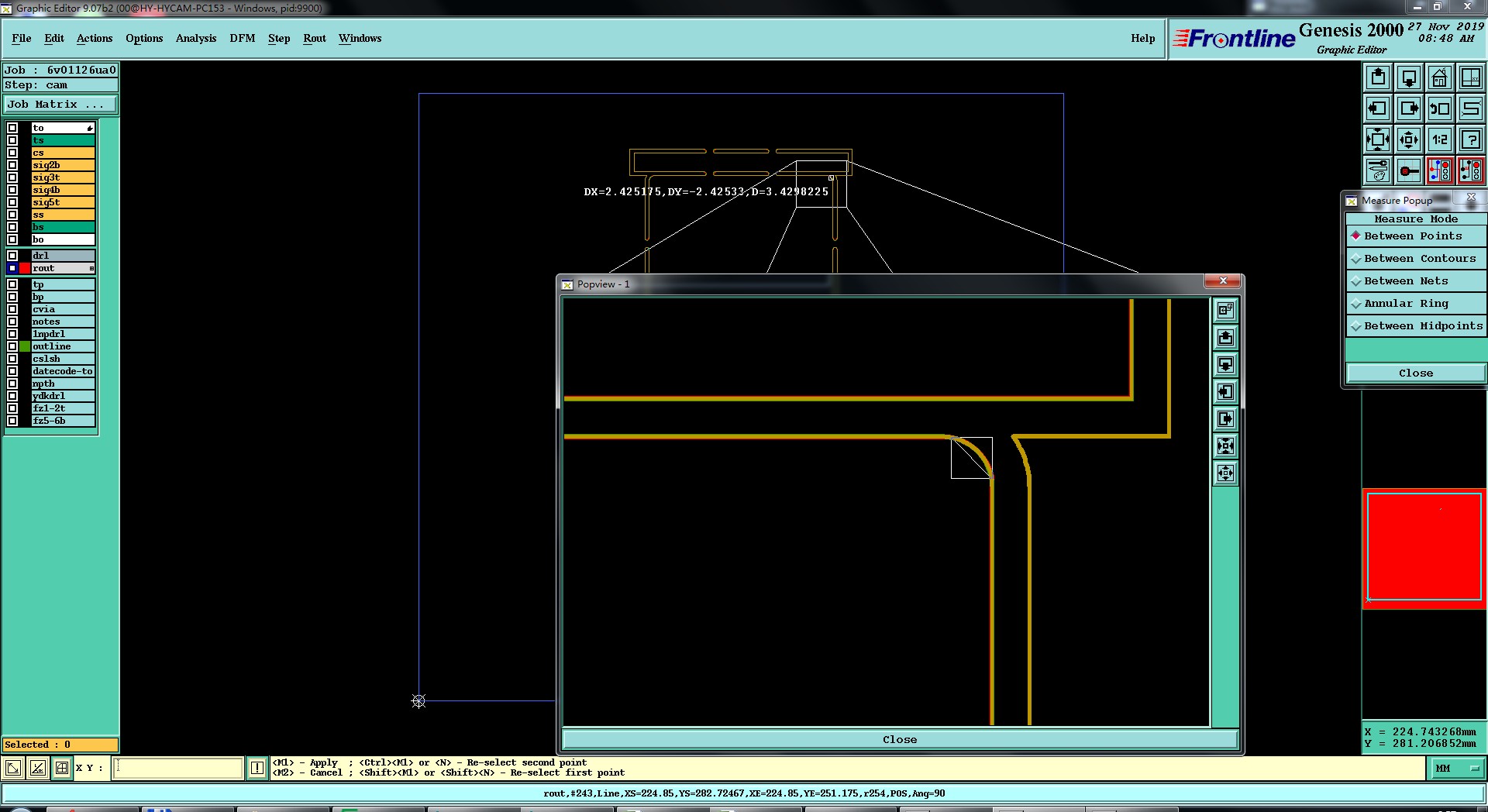Image resolution: width=1488 pixels, height=812 pixels.
Task: Open the XY zoom window icon
Action: 1471,77
